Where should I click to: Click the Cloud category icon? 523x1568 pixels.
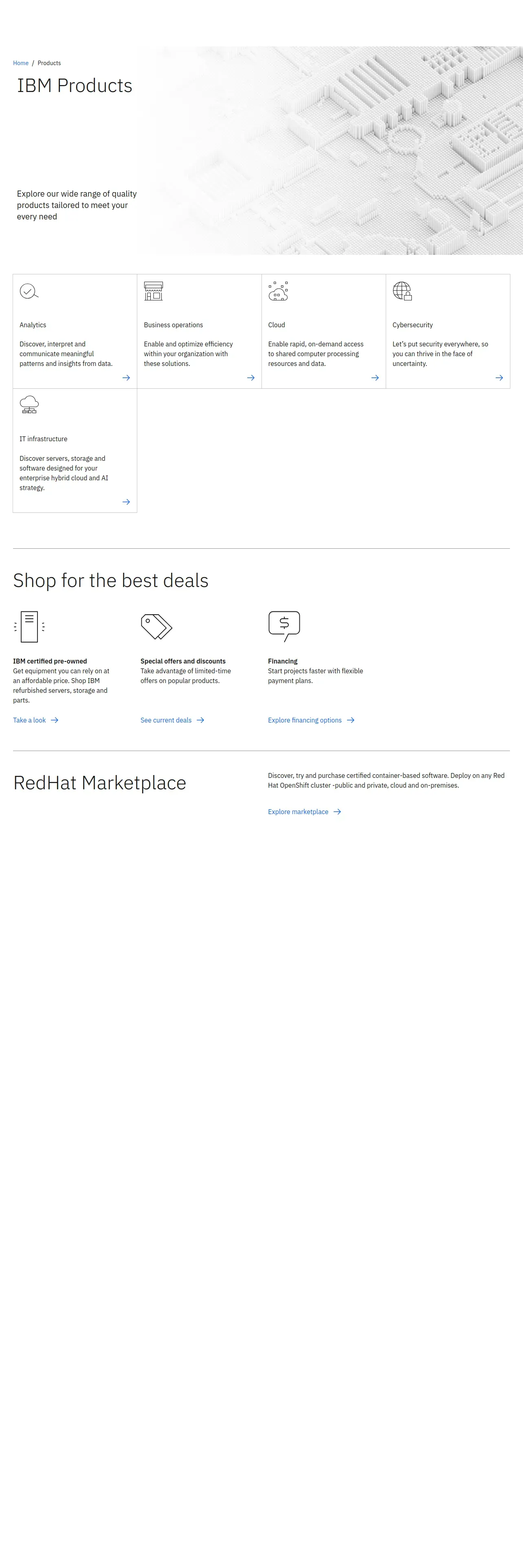coord(278,291)
